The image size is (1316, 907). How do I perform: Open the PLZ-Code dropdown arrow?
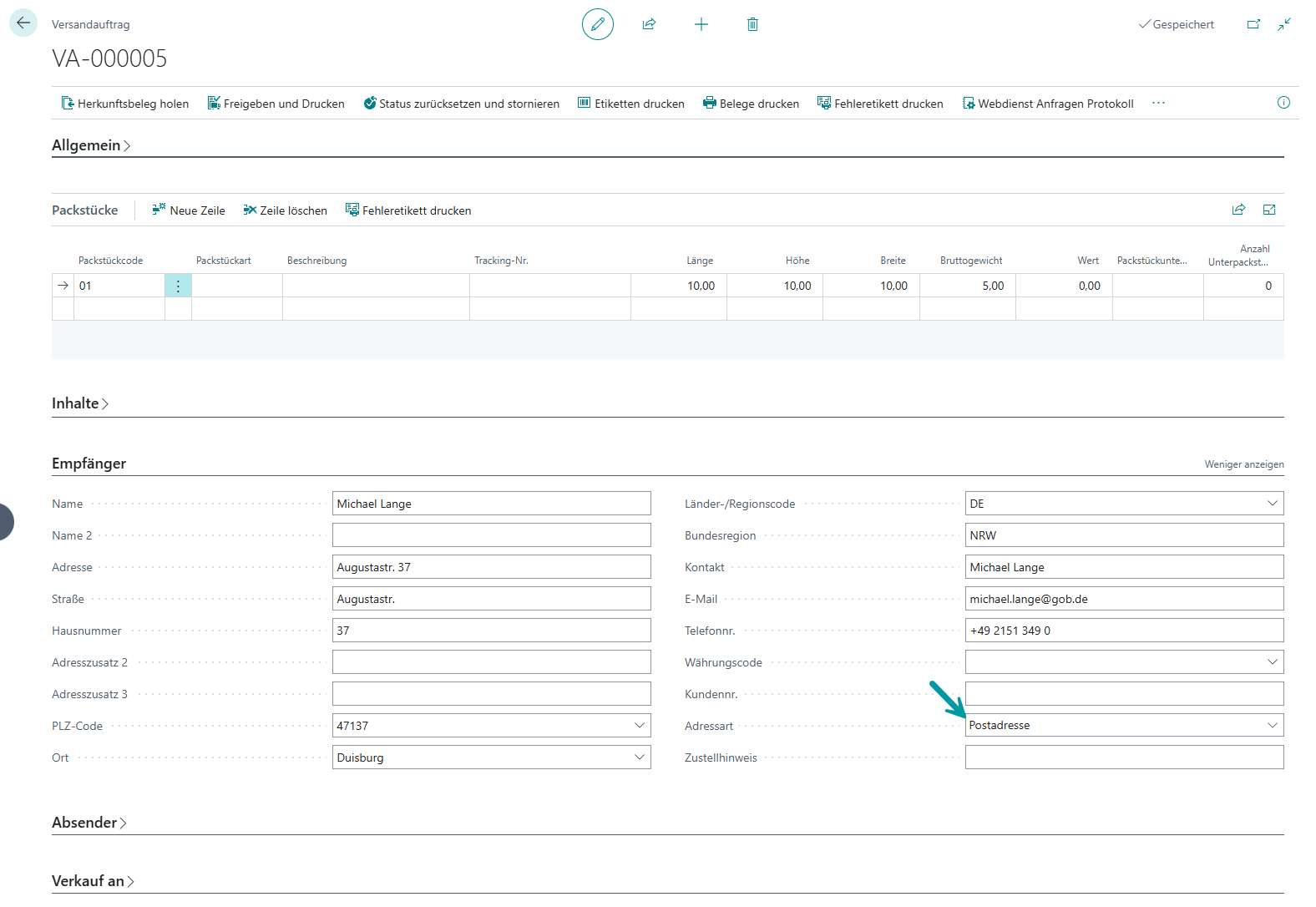point(640,726)
